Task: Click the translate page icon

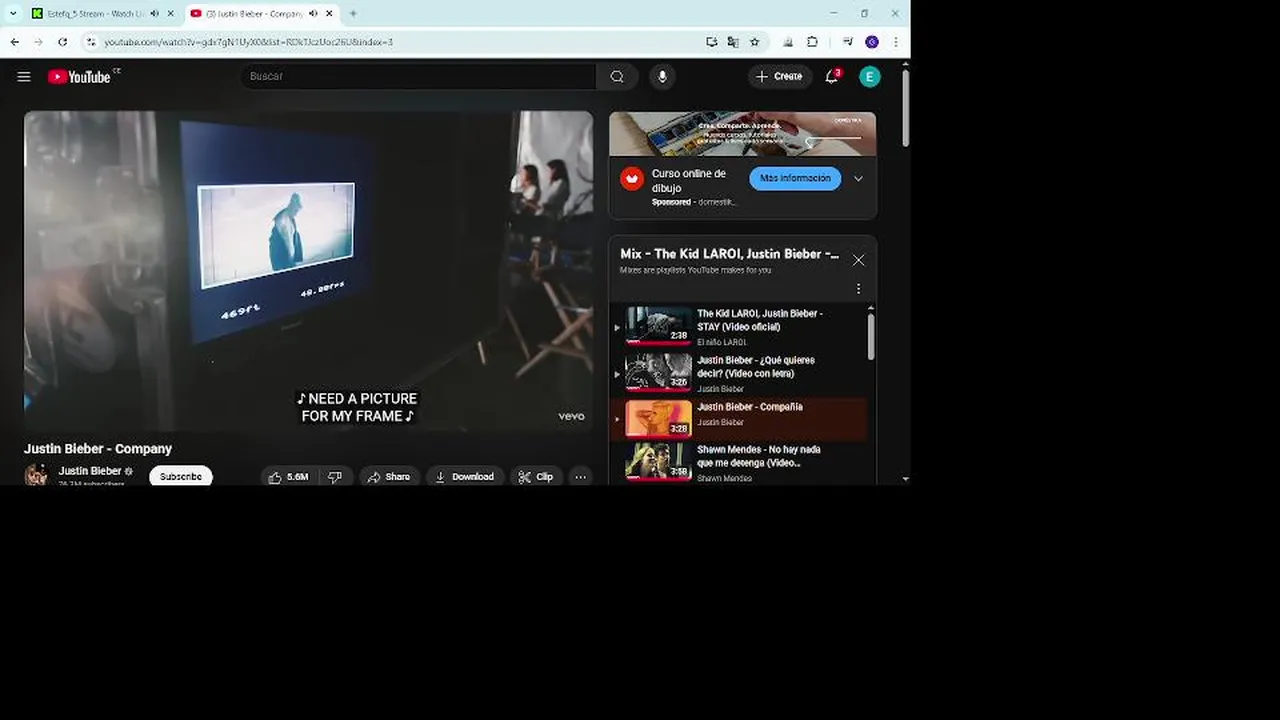Action: [x=733, y=42]
